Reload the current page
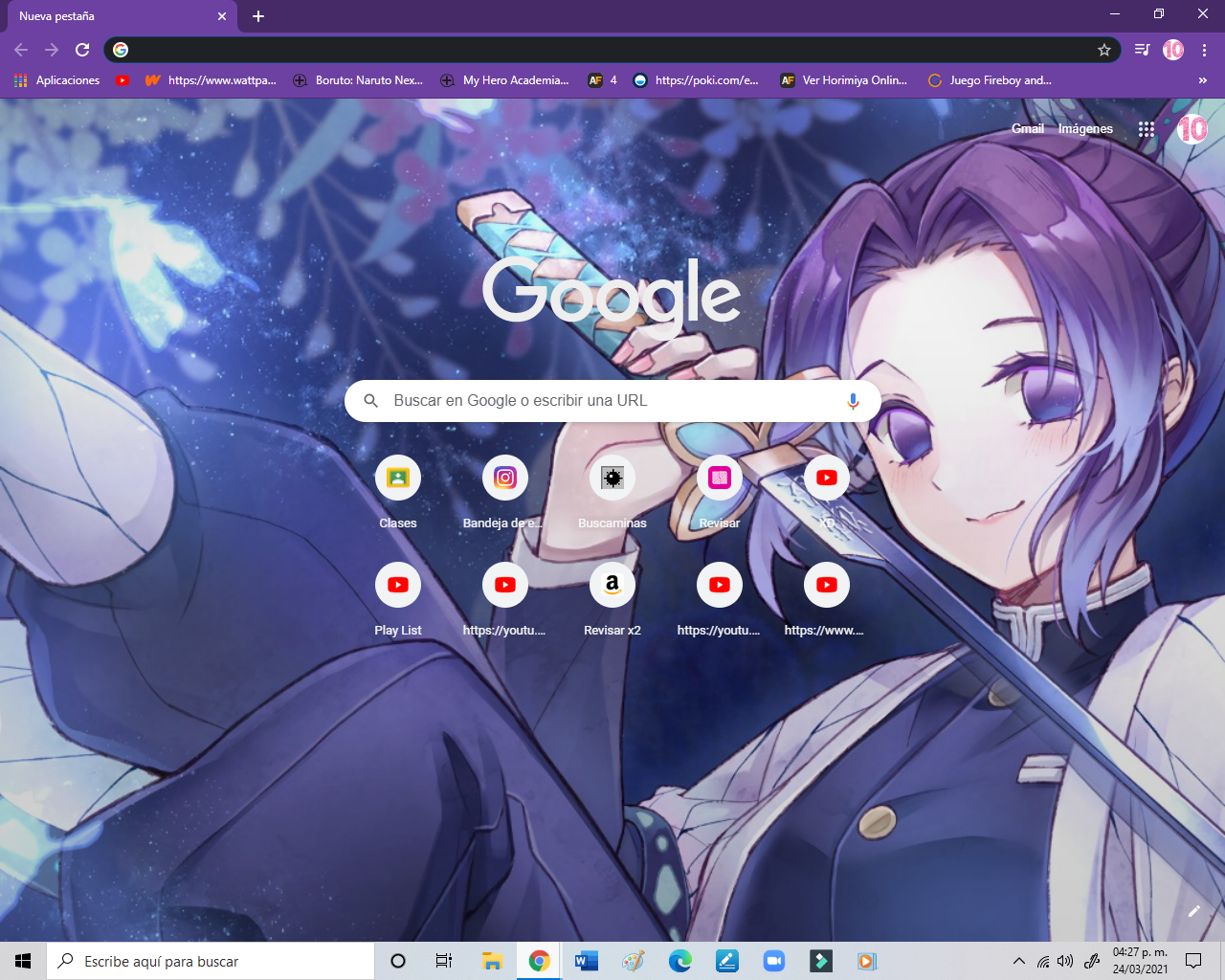The height and width of the screenshot is (980, 1225). pos(82,50)
